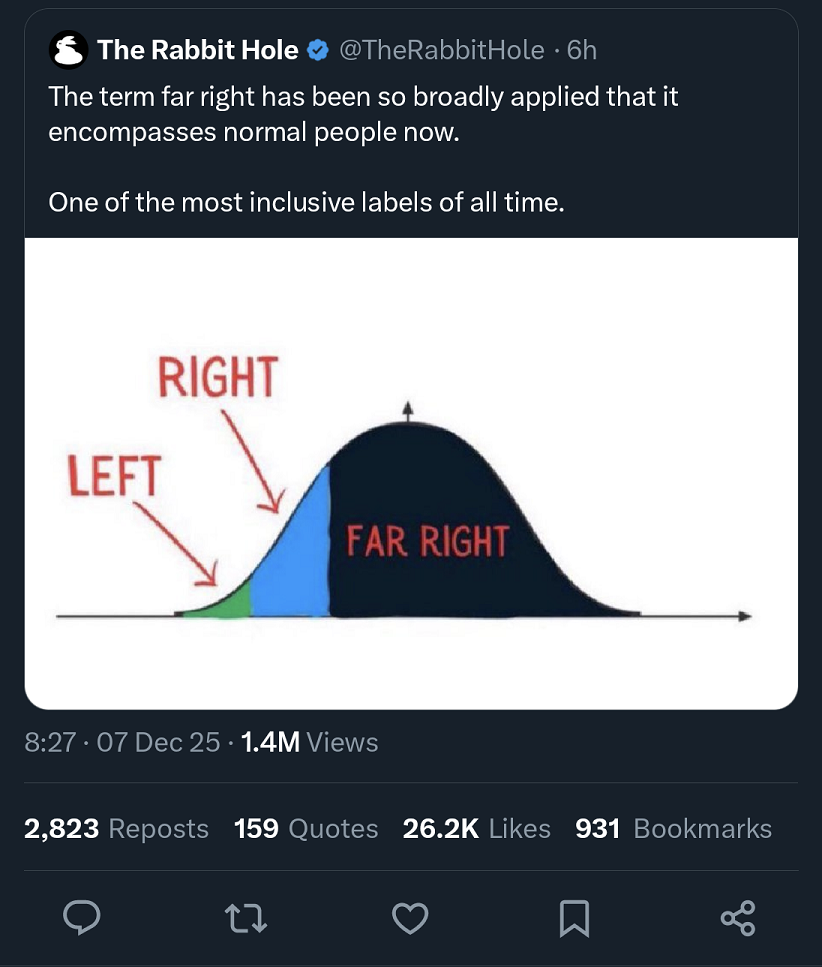
Task: Like the tweet with the heart icon
Action: tap(411, 918)
